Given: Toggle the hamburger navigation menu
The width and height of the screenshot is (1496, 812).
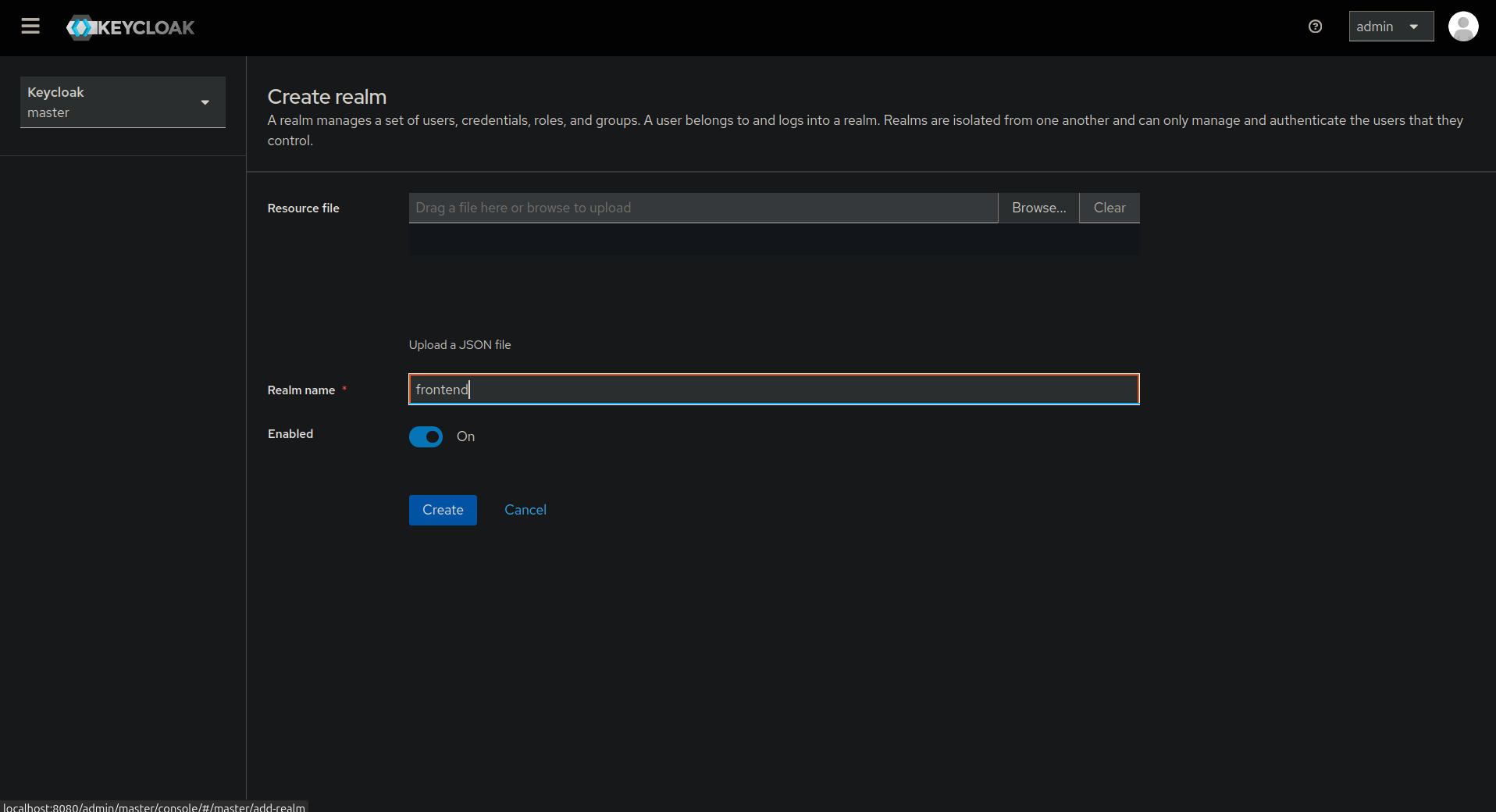Looking at the screenshot, I should pyautogui.click(x=30, y=27).
